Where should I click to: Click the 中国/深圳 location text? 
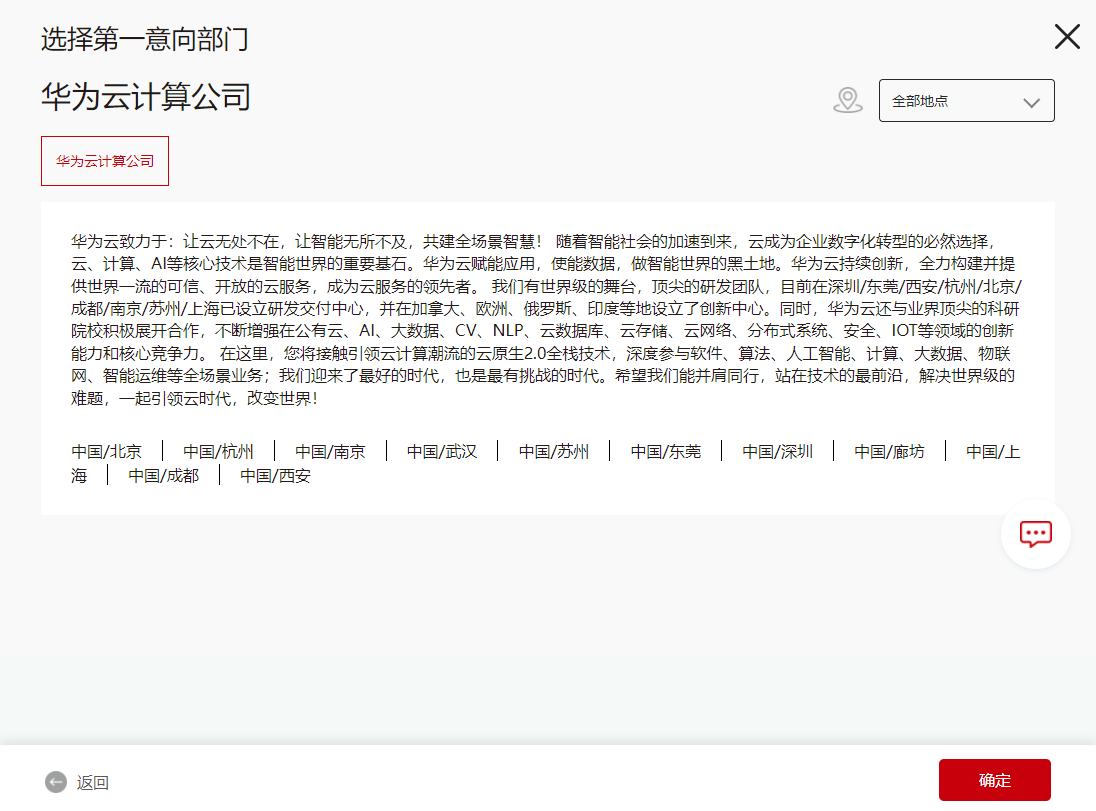tap(777, 452)
